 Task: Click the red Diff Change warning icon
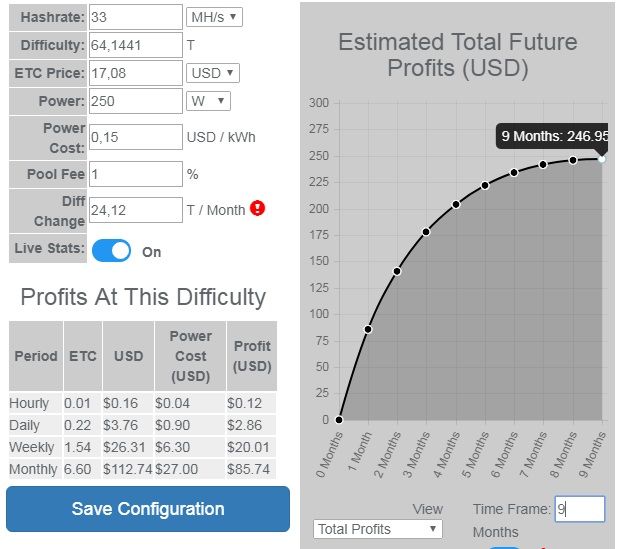pyautogui.click(x=258, y=209)
